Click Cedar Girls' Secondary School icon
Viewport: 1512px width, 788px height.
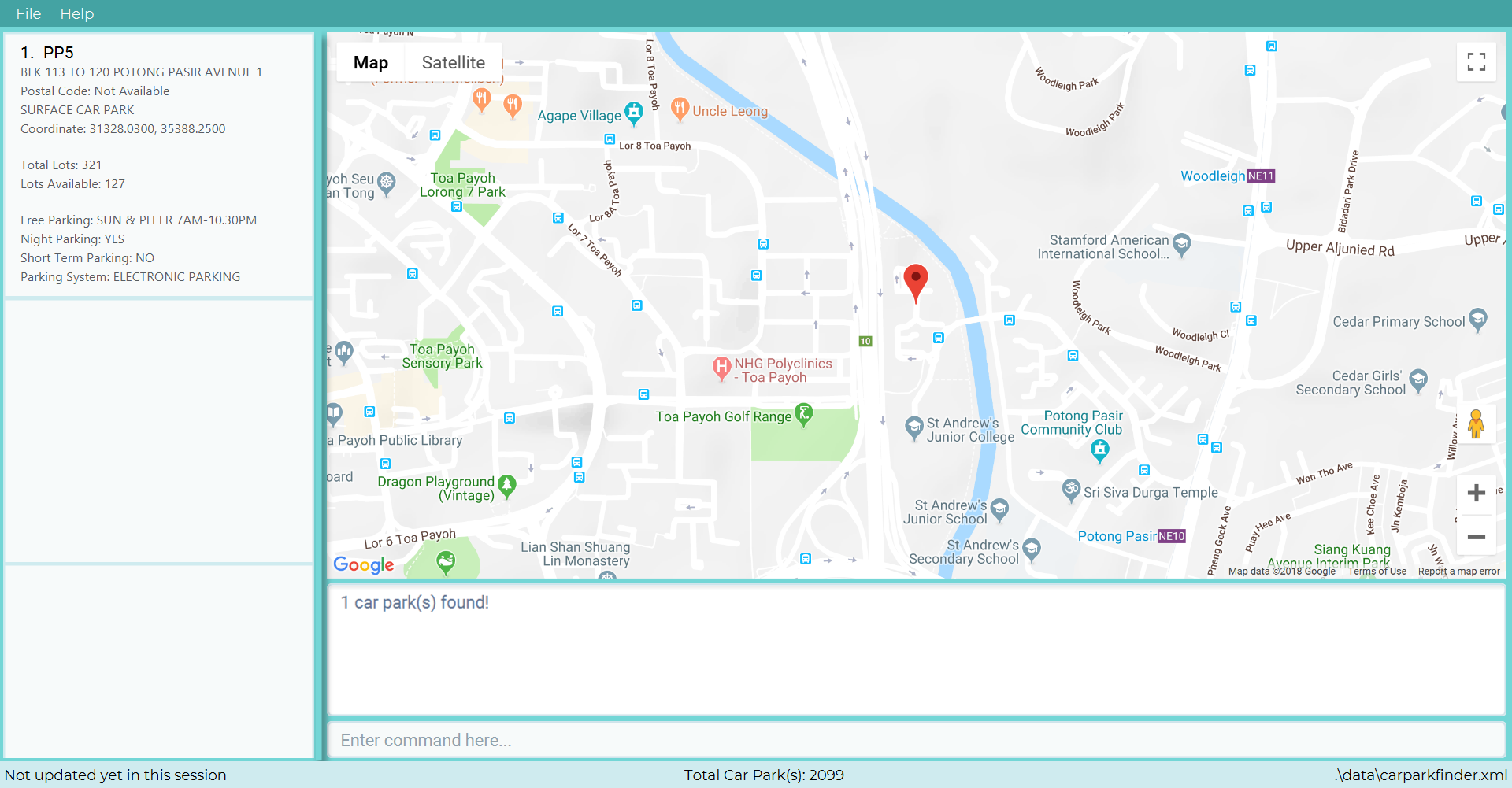coord(1418,380)
